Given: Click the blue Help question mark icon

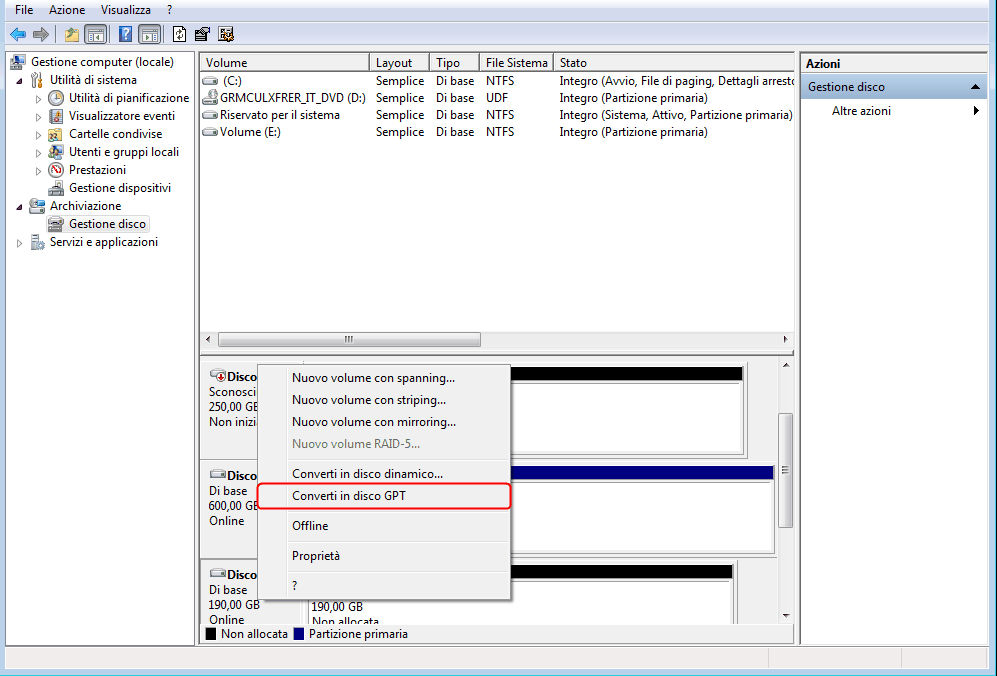Looking at the screenshot, I should (125, 34).
